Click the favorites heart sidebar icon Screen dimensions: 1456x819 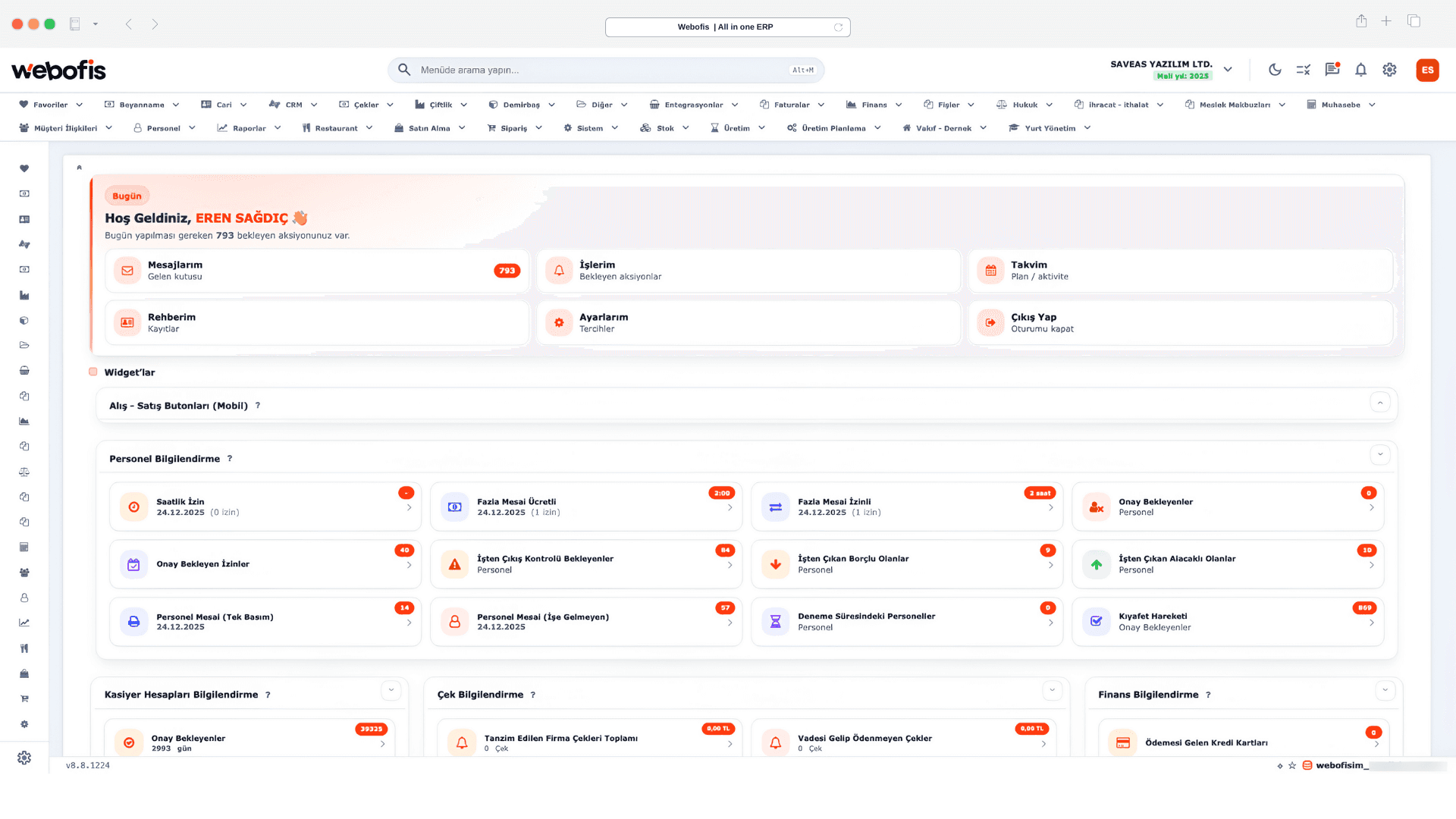(x=24, y=168)
